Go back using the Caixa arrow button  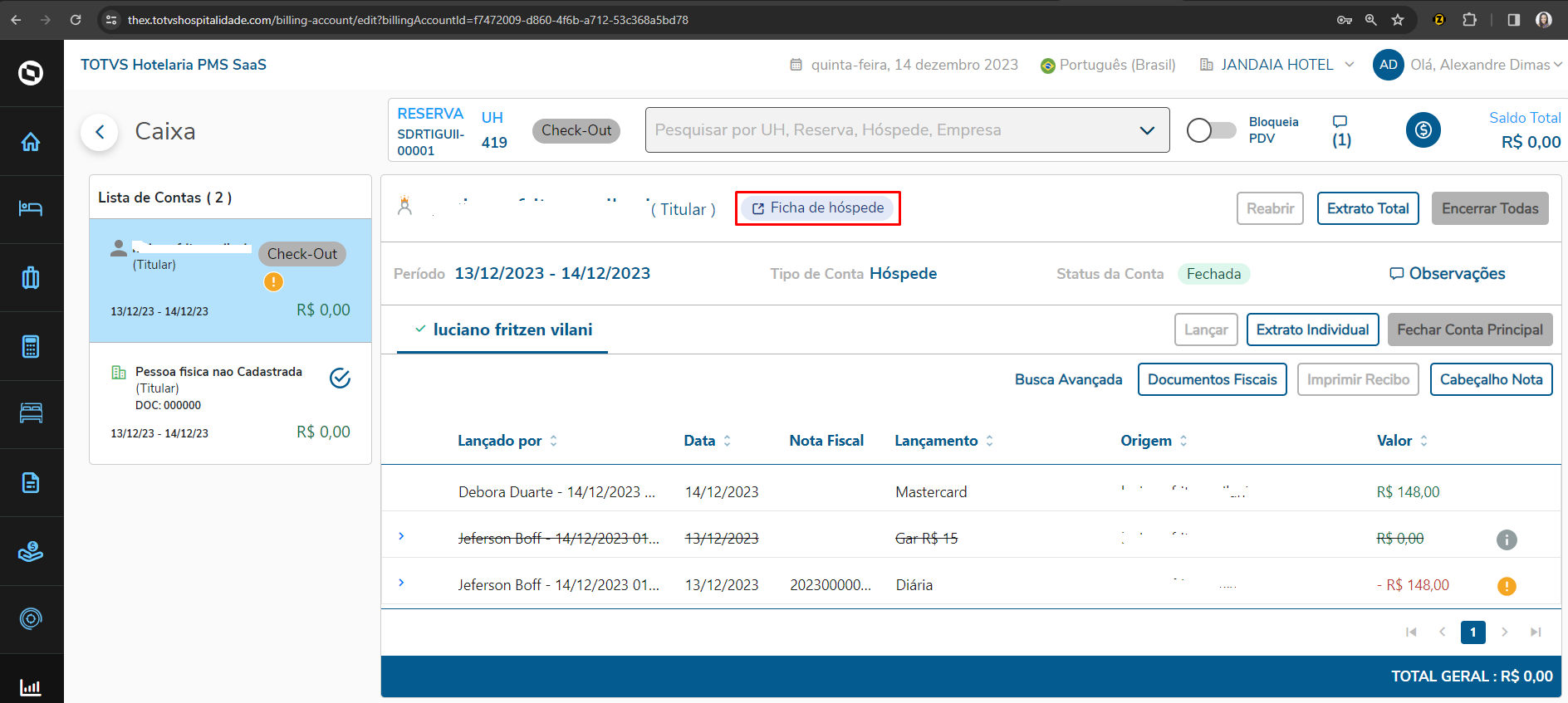pyautogui.click(x=100, y=132)
